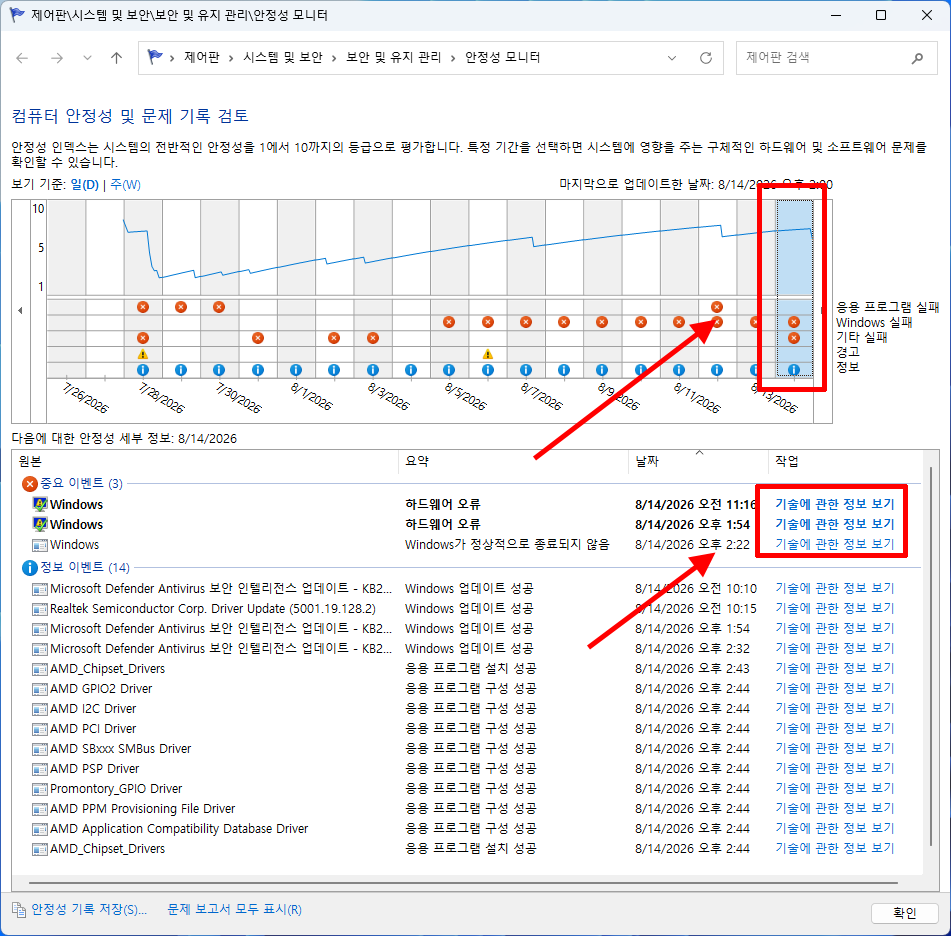Sort the list by the 날짜 column header

click(698, 462)
